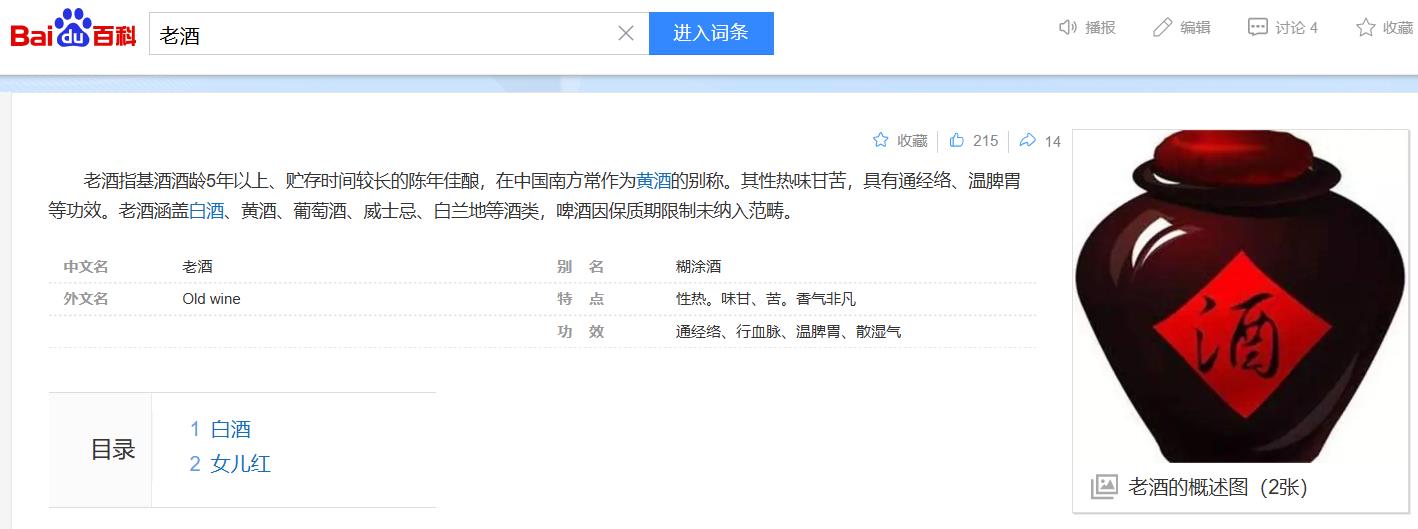The height and width of the screenshot is (529, 1418).
Task: Like the article with thumbs-up icon
Action: tap(957, 141)
